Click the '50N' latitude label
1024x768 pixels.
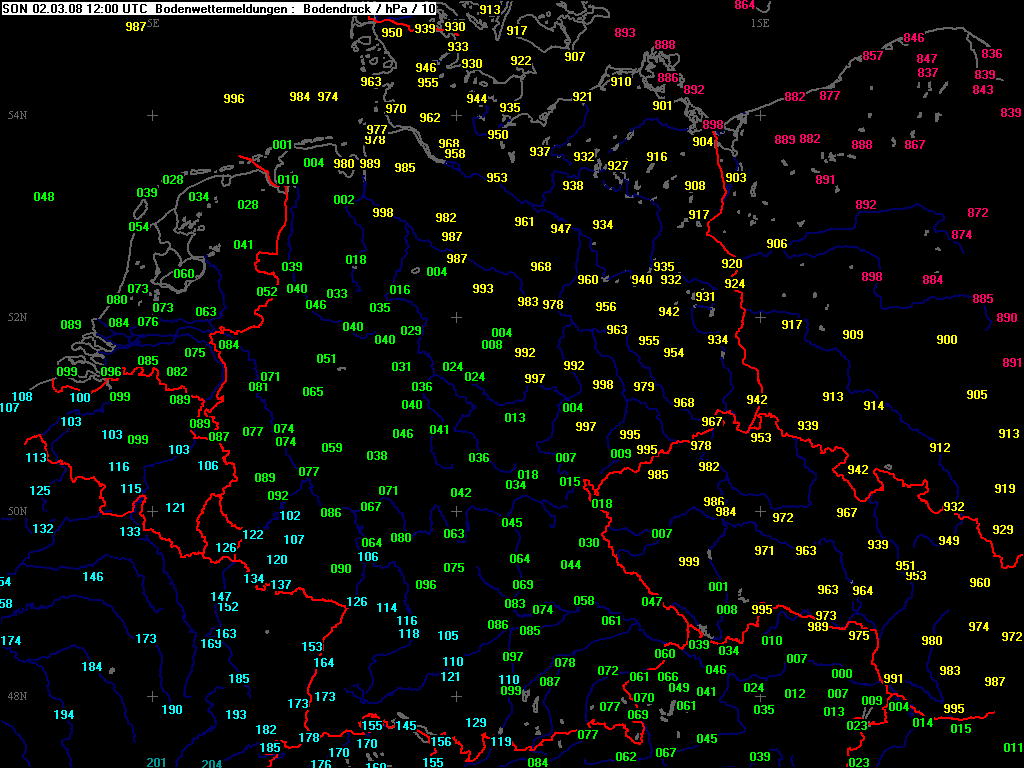[x=17, y=511]
